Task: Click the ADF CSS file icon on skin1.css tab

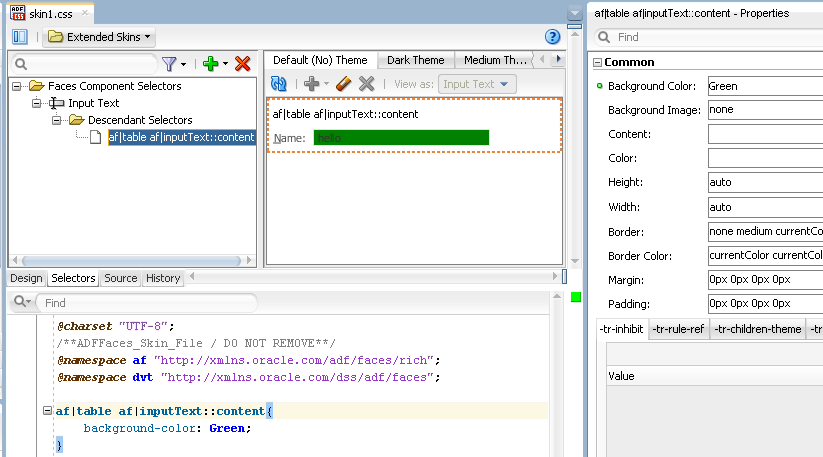Action: point(18,13)
